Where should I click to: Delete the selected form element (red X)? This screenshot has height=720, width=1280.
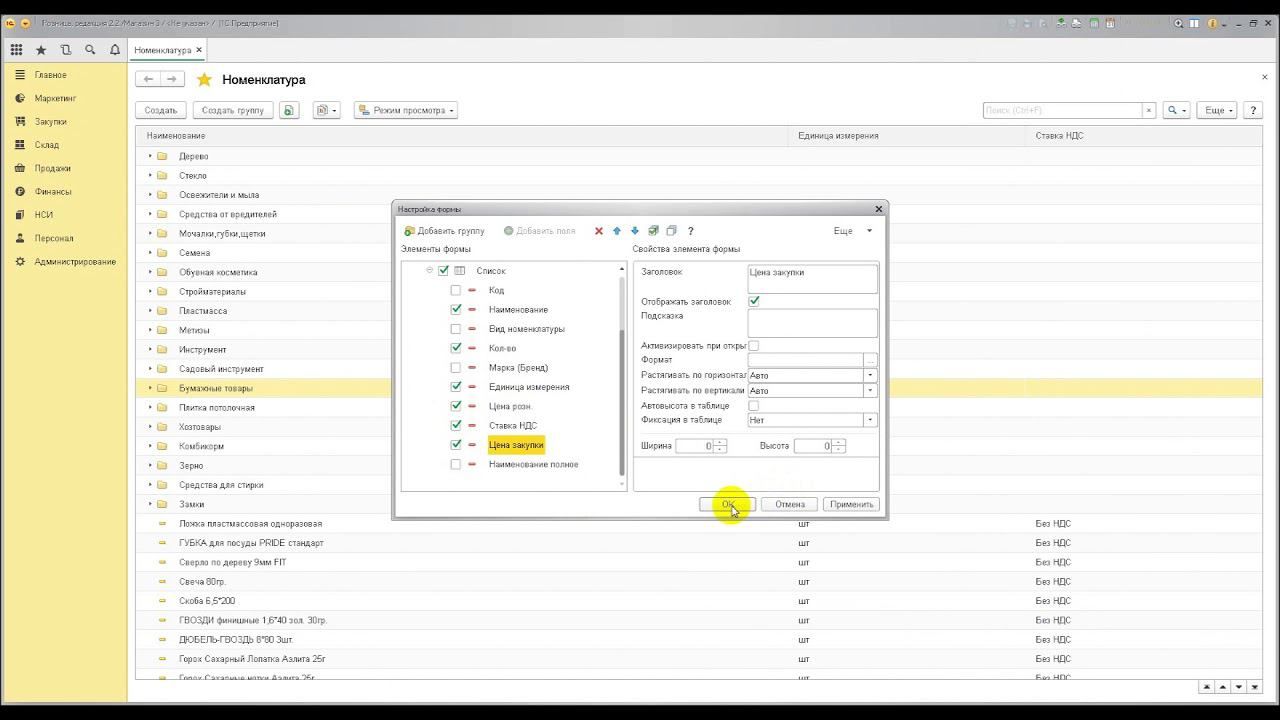click(599, 231)
